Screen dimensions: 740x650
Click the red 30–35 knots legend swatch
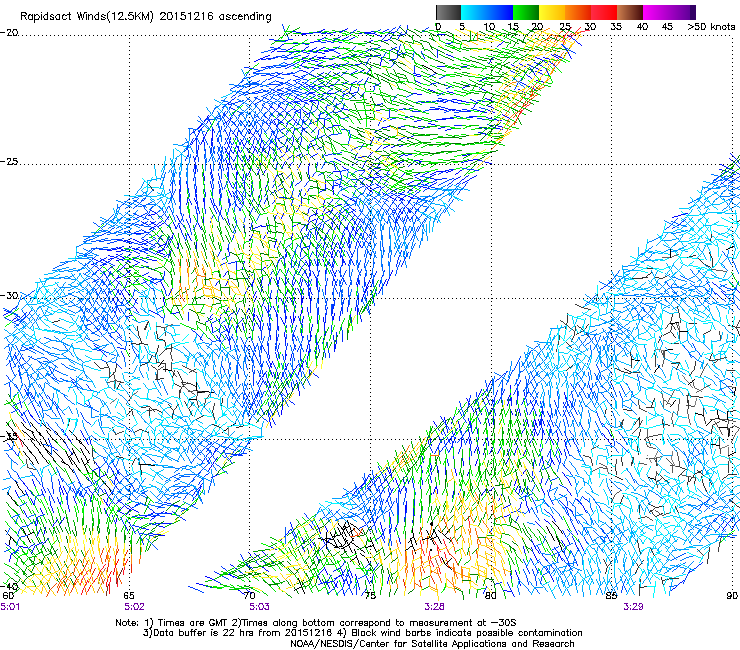604,12
